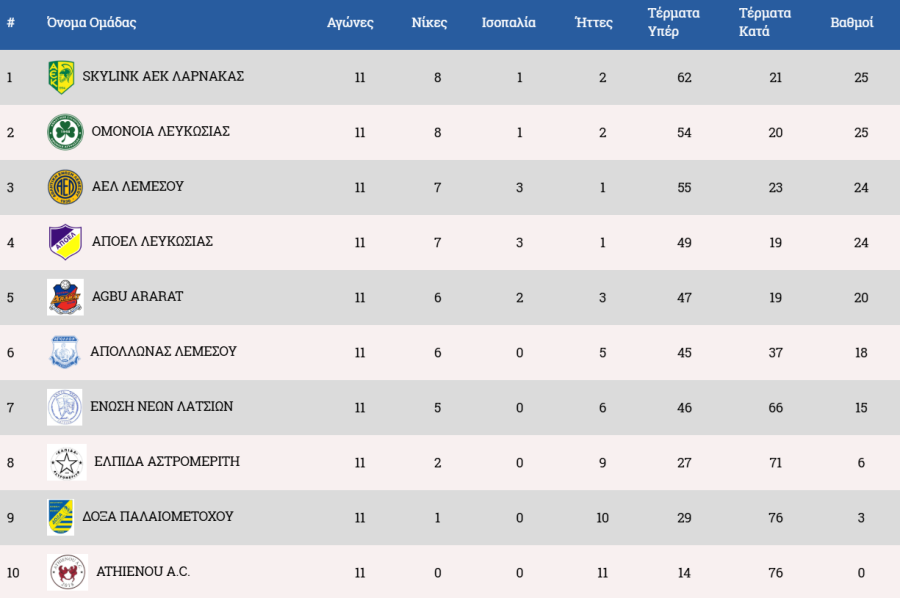Image resolution: width=900 pixels, height=598 pixels.
Task: Open the ΑΕΛ ΛΕΜΕΣΟΥ team name
Action: click(137, 186)
